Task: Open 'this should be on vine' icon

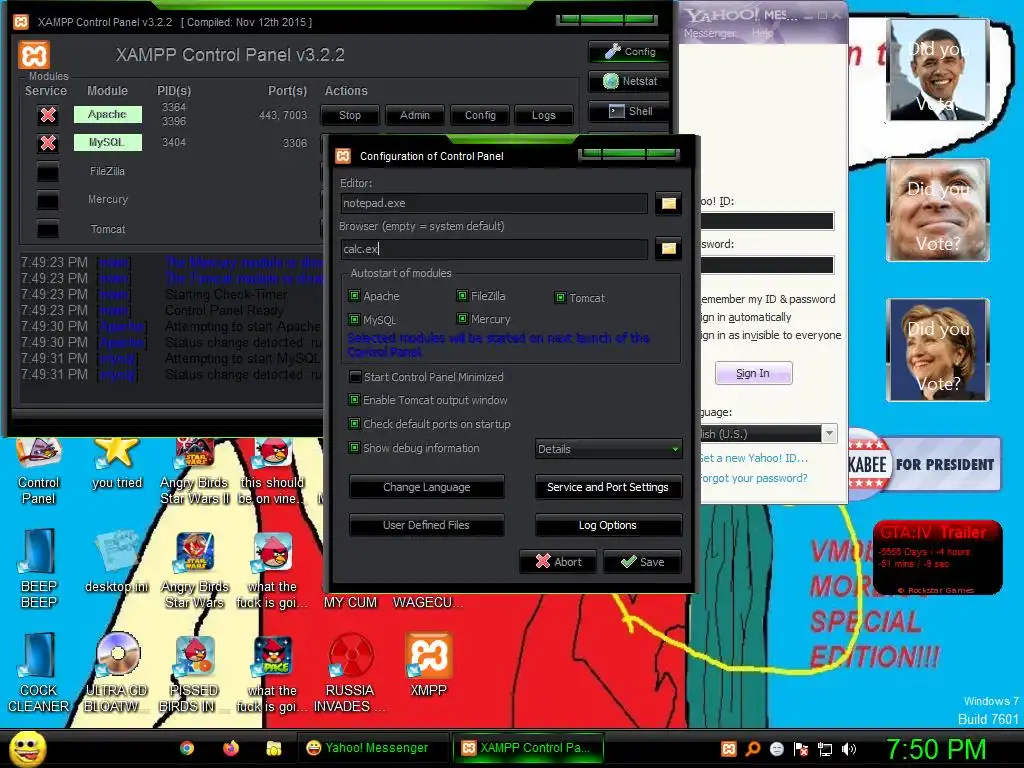Action: pos(272,473)
